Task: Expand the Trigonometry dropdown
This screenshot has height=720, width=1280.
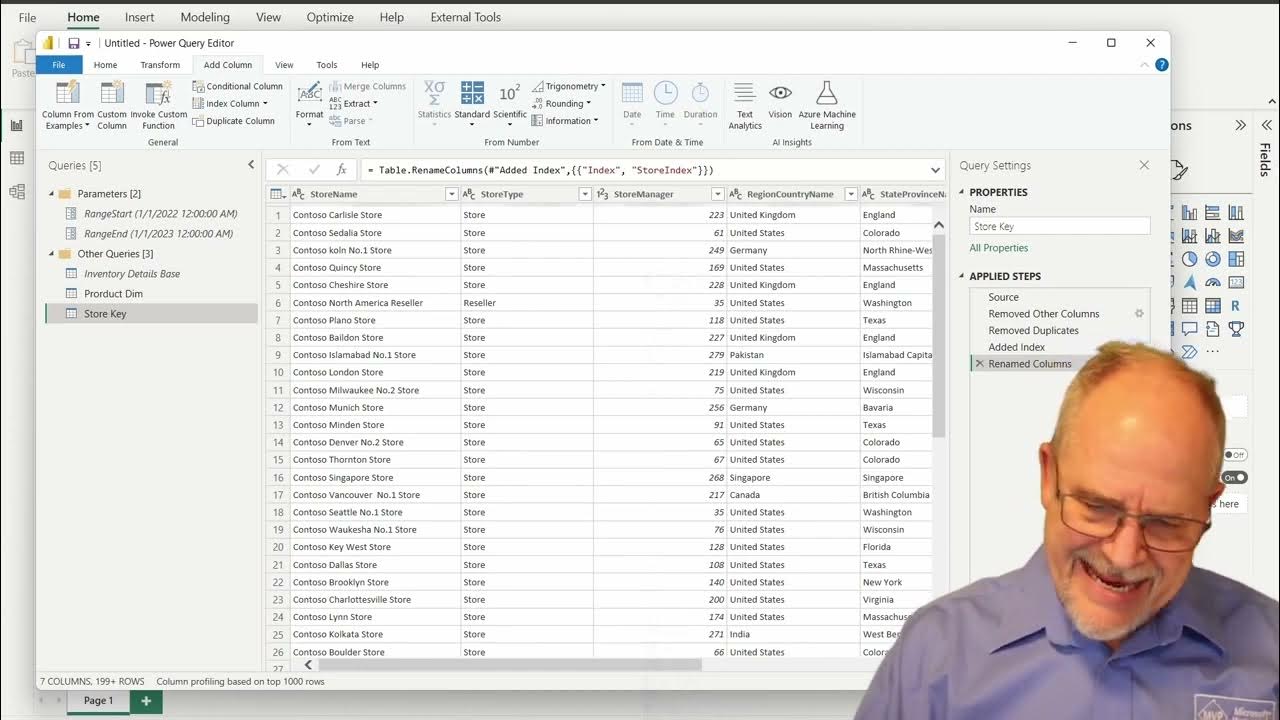Action: pos(603,87)
